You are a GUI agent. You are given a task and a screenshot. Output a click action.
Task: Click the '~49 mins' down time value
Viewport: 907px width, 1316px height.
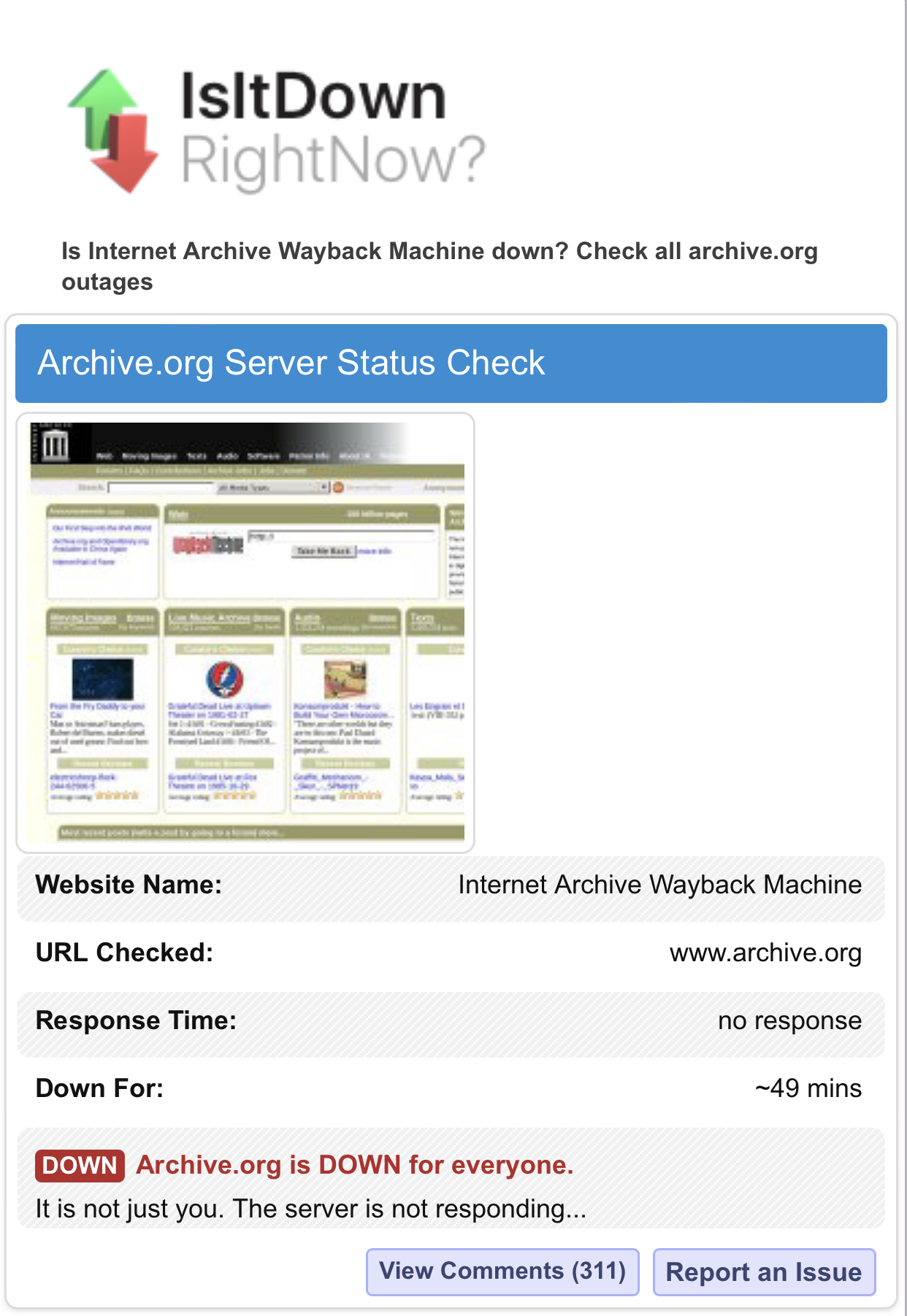808,1088
